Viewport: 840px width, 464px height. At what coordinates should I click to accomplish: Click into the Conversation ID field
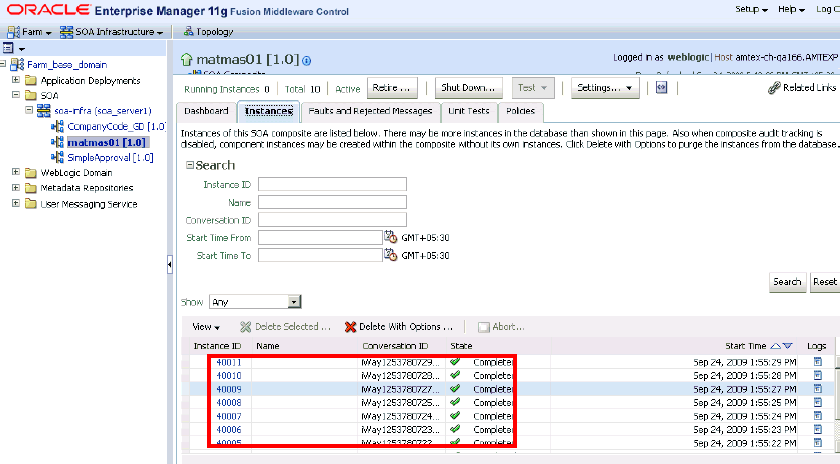332,220
